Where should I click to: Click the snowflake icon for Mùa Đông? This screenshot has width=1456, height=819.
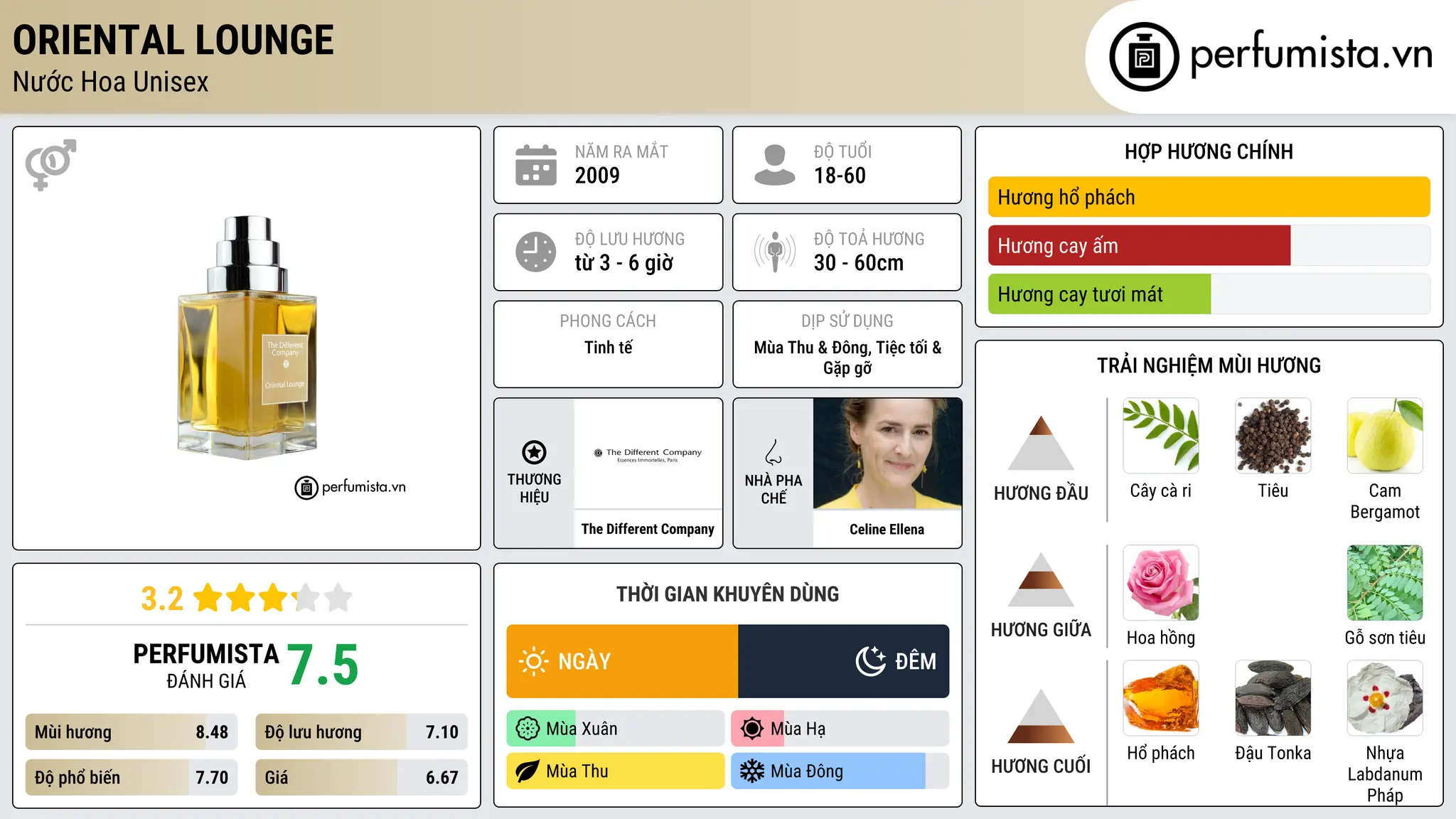click(x=752, y=771)
